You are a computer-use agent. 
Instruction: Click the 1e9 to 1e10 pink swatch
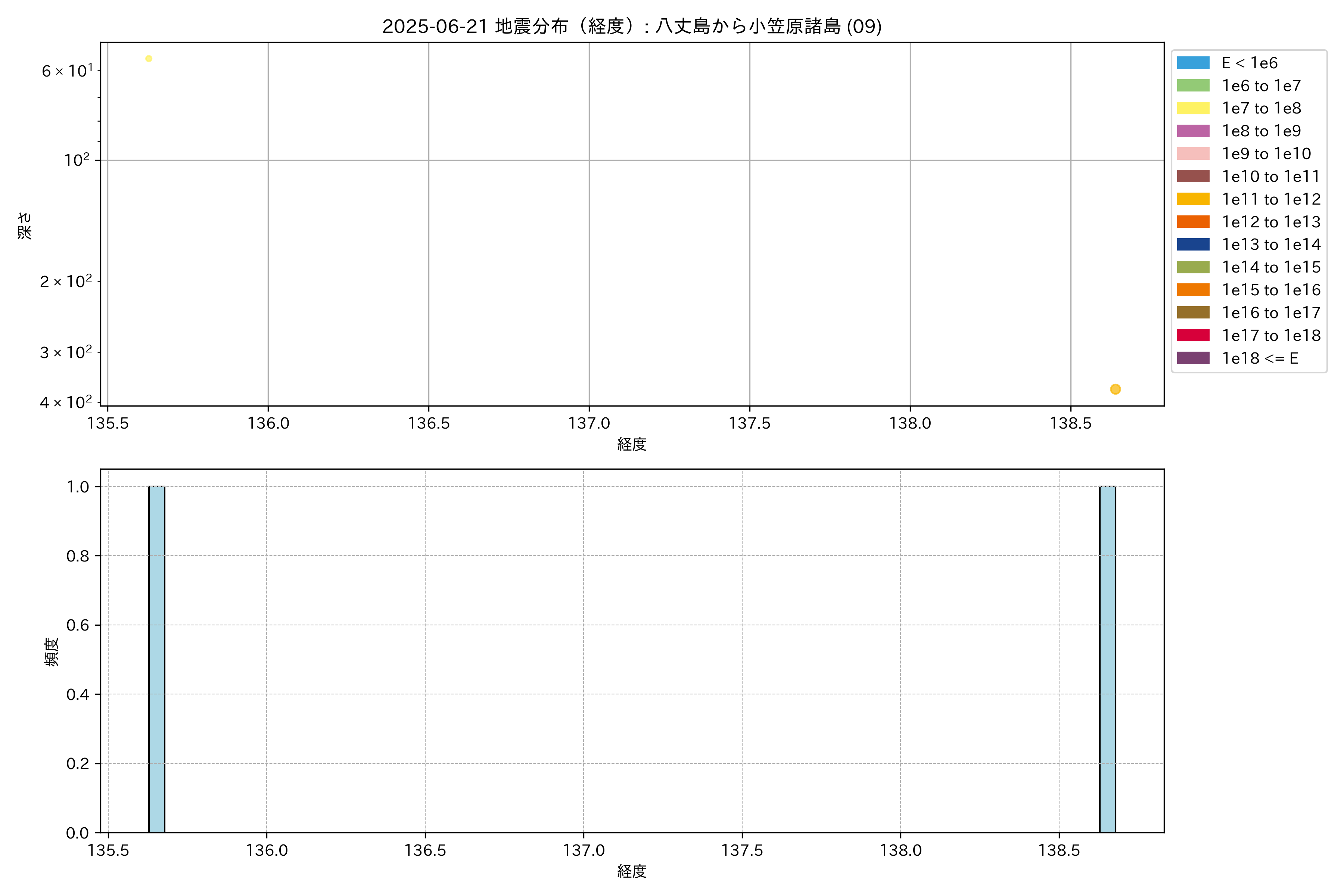pos(1192,154)
